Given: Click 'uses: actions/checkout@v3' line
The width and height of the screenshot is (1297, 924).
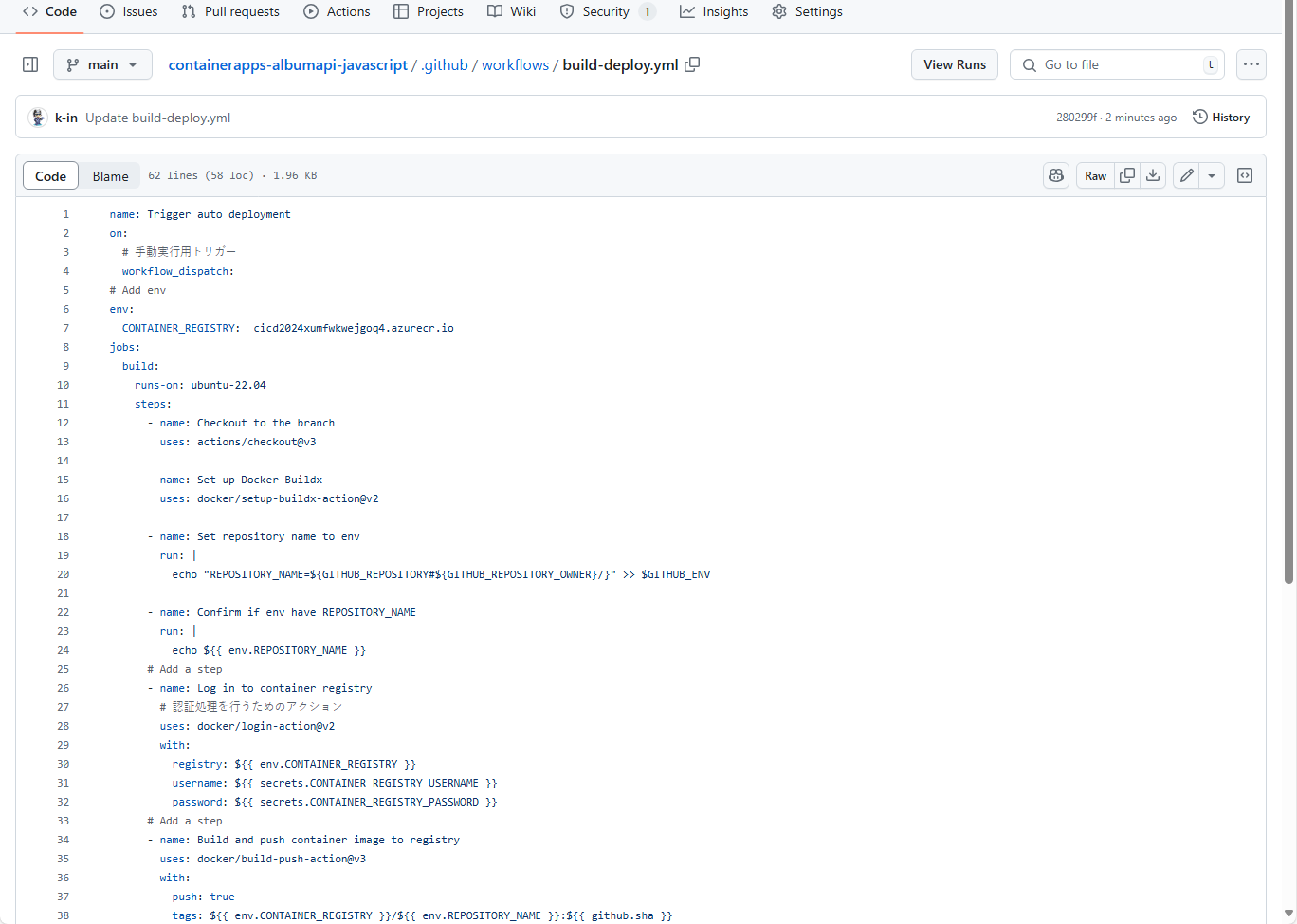Looking at the screenshot, I should click(238, 442).
